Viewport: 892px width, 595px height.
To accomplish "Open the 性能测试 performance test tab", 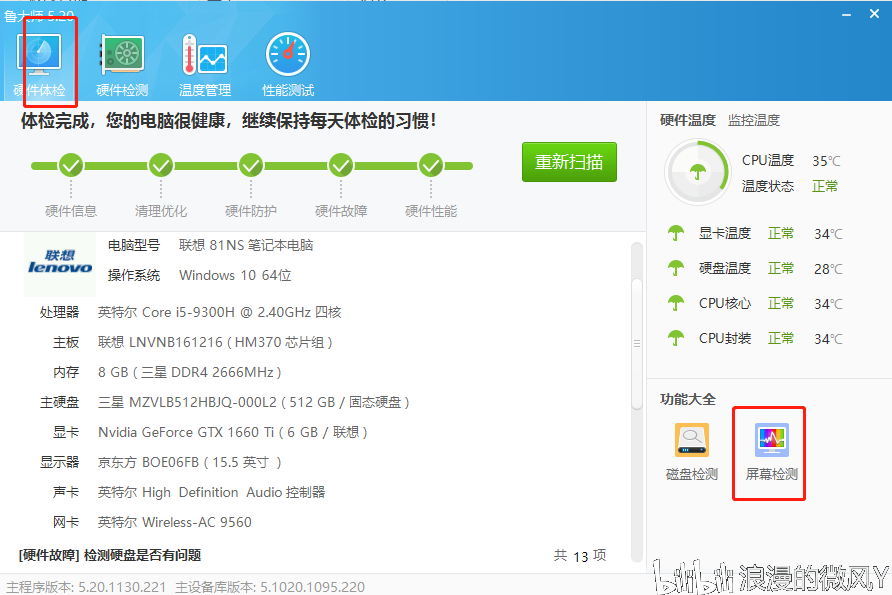I will point(288,64).
